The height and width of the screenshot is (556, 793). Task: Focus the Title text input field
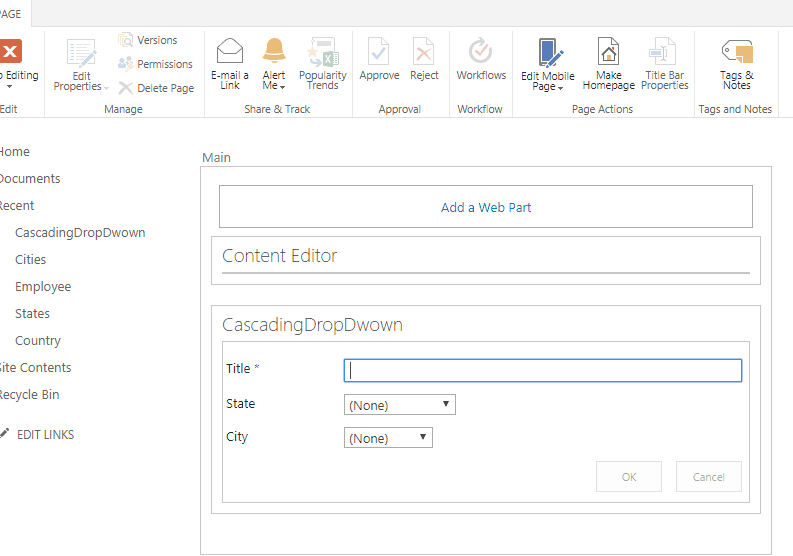coord(543,370)
